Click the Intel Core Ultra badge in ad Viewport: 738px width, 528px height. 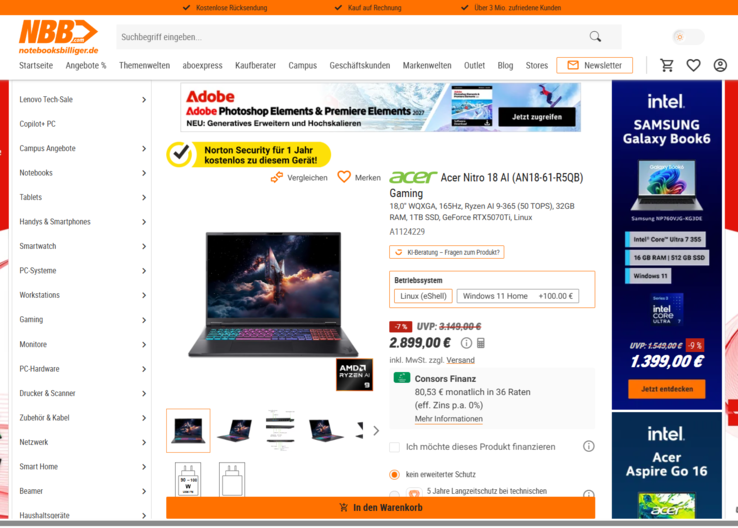pos(666,310)
